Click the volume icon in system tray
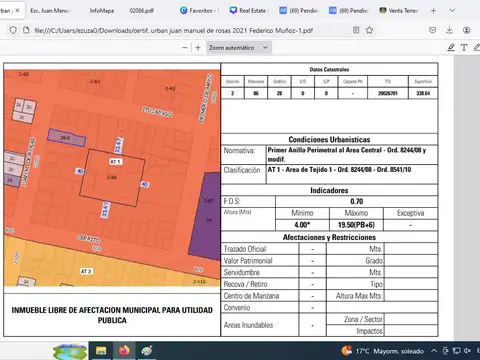The image size is (480, 360). pyautogui.click(x=467, y=351)
